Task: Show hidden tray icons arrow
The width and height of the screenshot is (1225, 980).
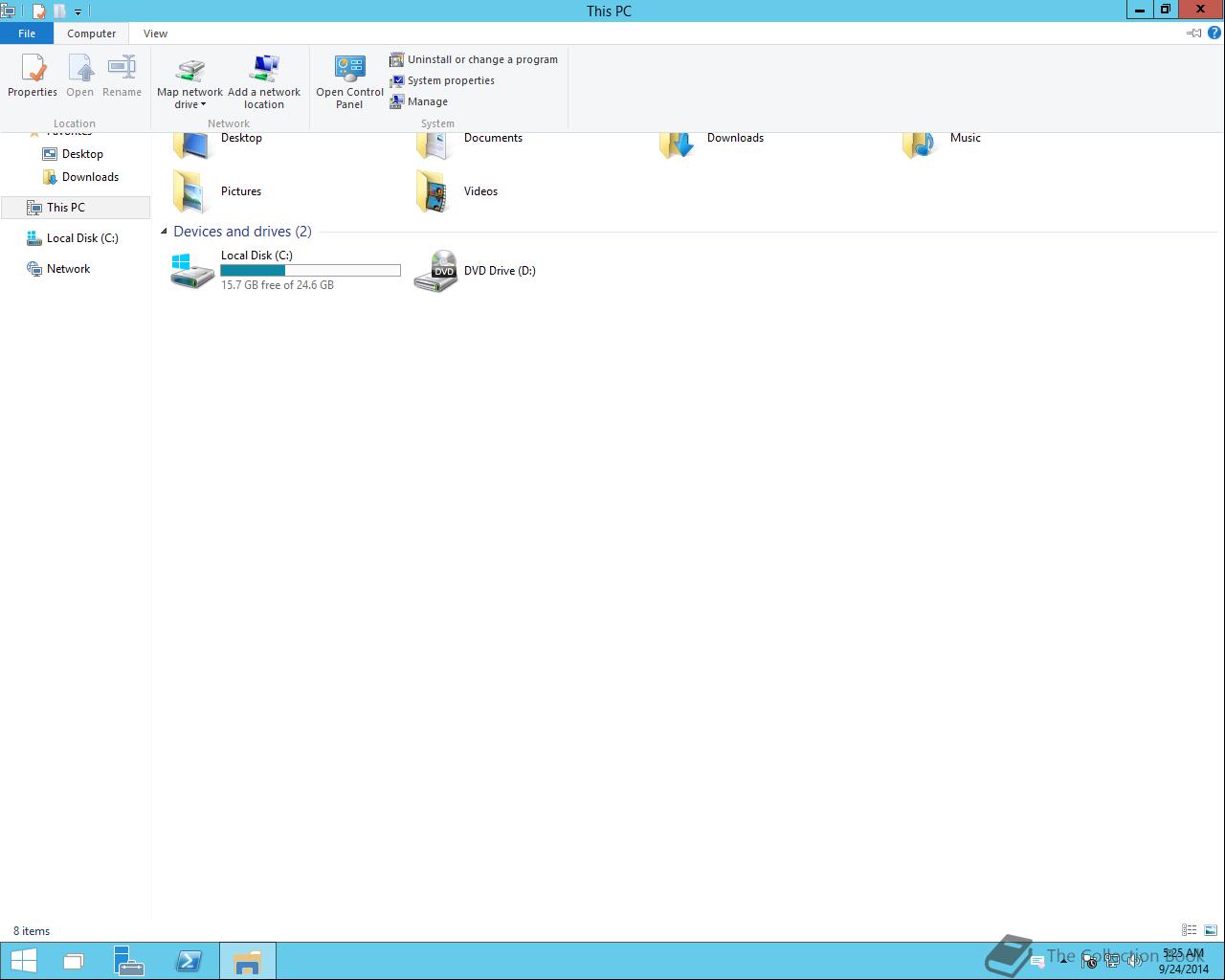Action: tap(1063, 961)
